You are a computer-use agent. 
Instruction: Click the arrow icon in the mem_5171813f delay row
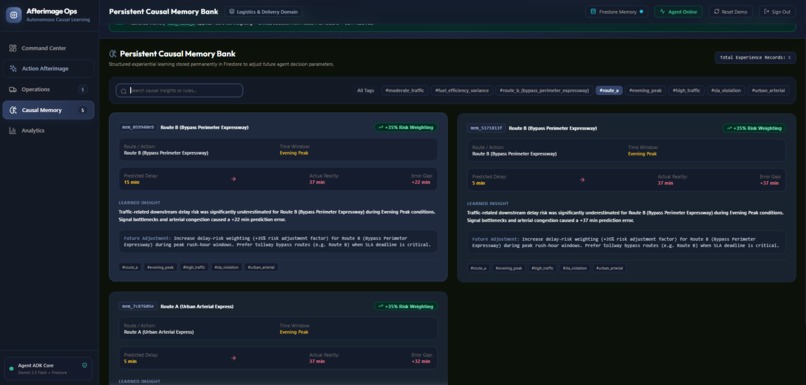click(x=582, y=180)
